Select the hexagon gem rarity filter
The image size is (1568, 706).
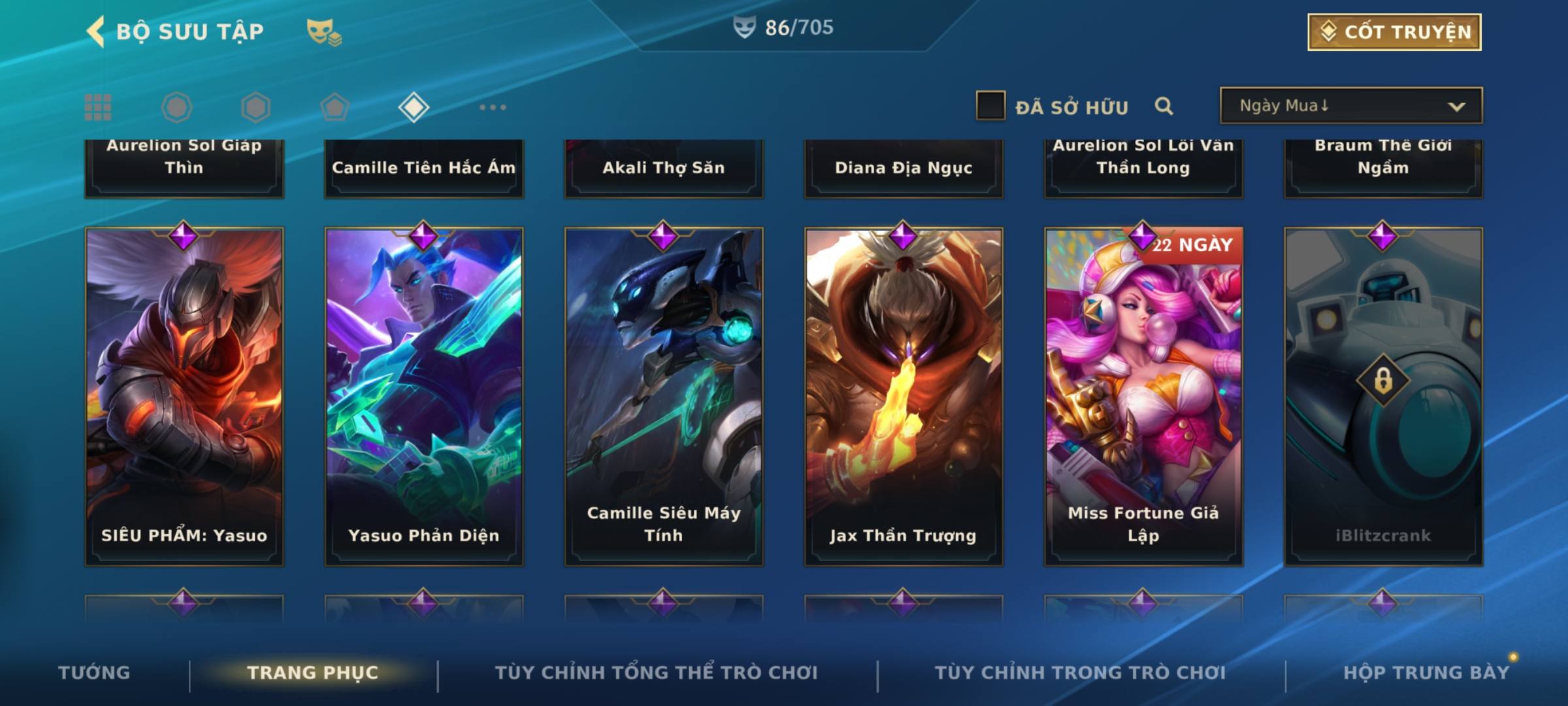coord(255,107)
